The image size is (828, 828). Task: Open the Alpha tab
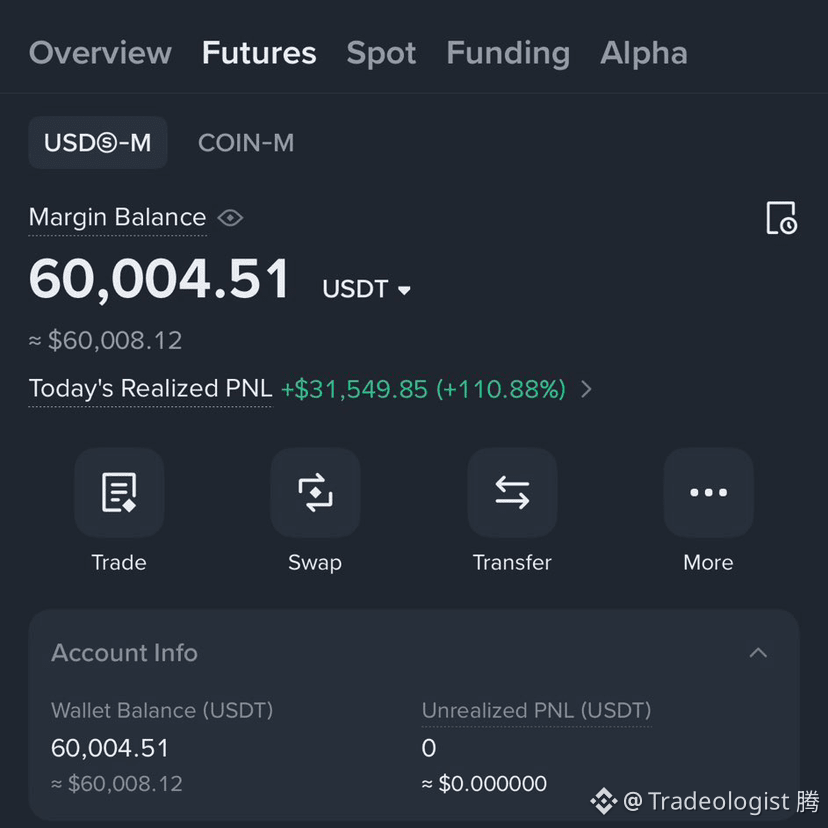coord(644,53)
